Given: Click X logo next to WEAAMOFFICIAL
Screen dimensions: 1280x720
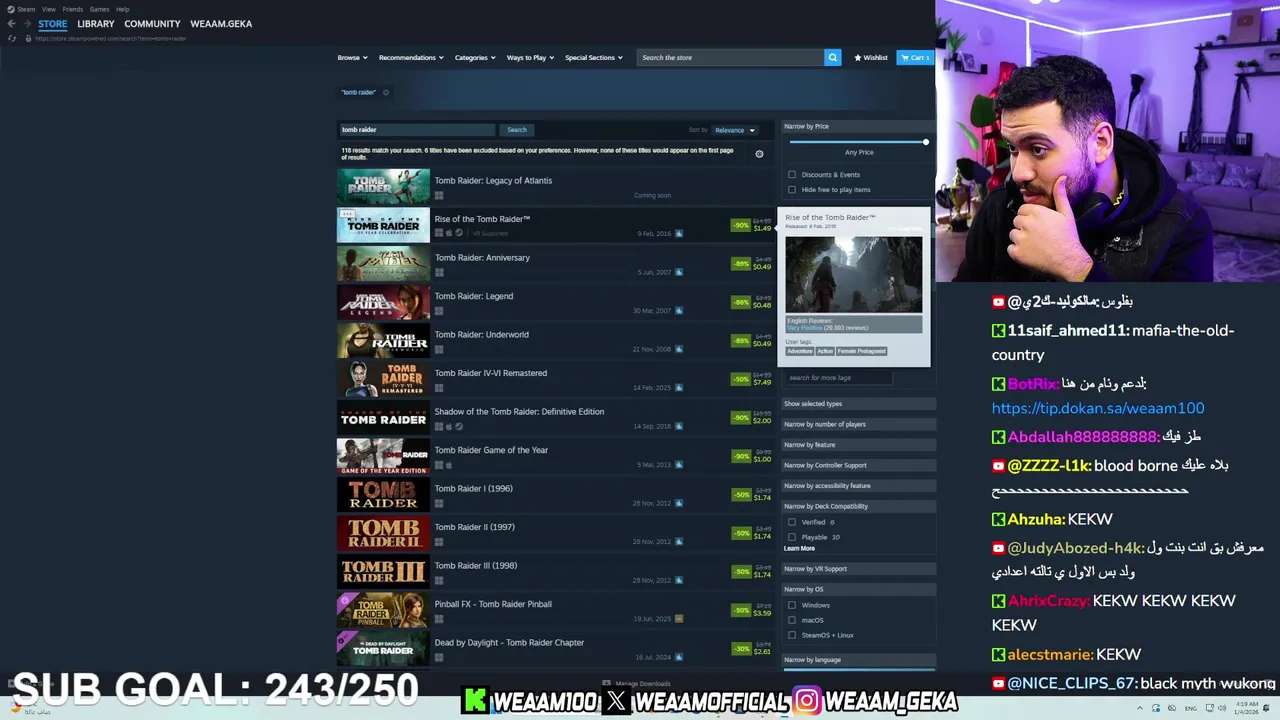Looking at the screenshot, I should coord(616,701).
